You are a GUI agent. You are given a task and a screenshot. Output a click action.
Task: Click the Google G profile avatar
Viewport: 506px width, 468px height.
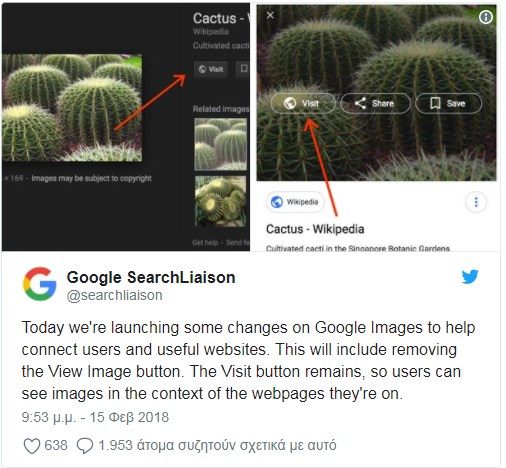click(x=40, y=284)
